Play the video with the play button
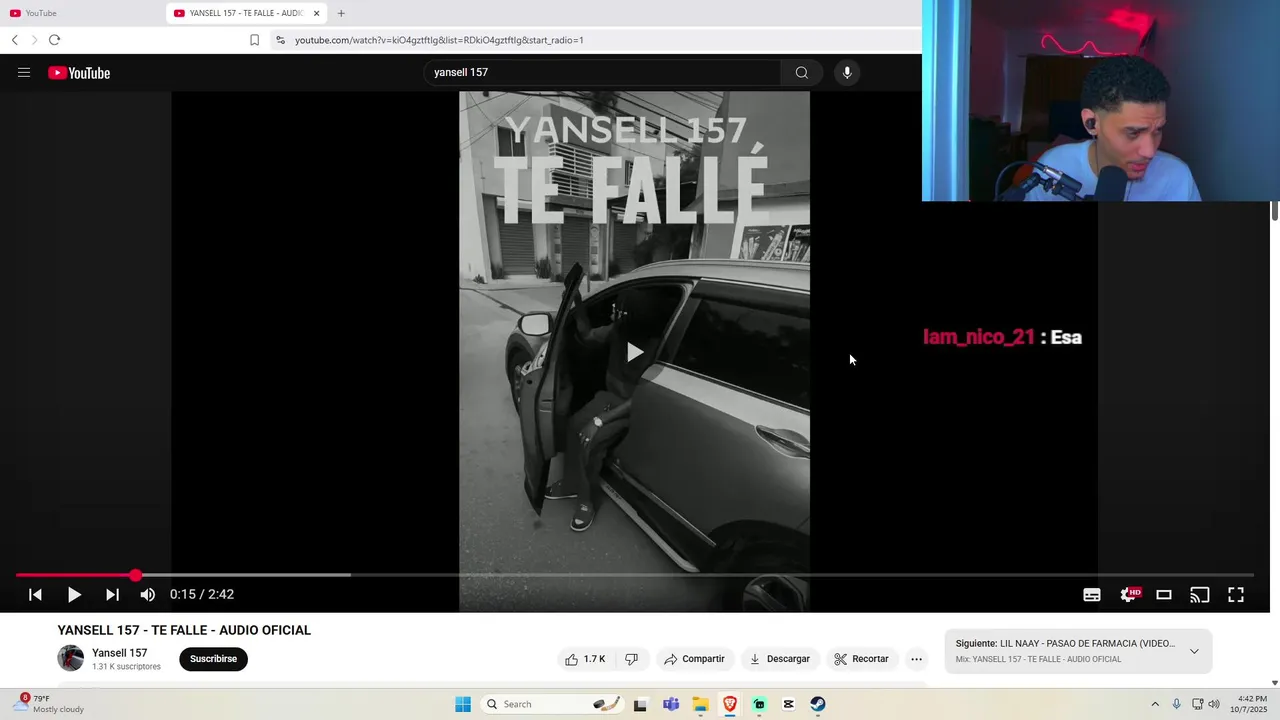This screenshot has width=1280, height=720. tap(74, 594)
